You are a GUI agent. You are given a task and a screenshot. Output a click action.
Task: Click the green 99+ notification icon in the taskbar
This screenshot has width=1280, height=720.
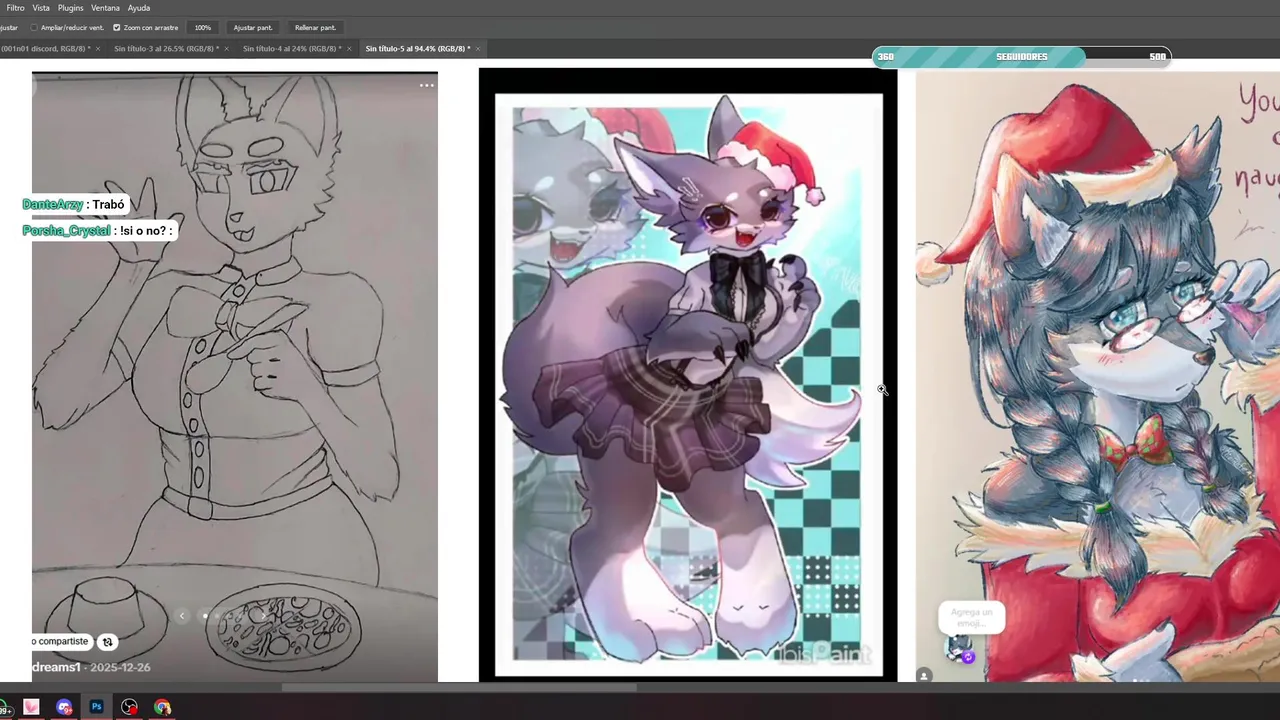click(5, 707)
